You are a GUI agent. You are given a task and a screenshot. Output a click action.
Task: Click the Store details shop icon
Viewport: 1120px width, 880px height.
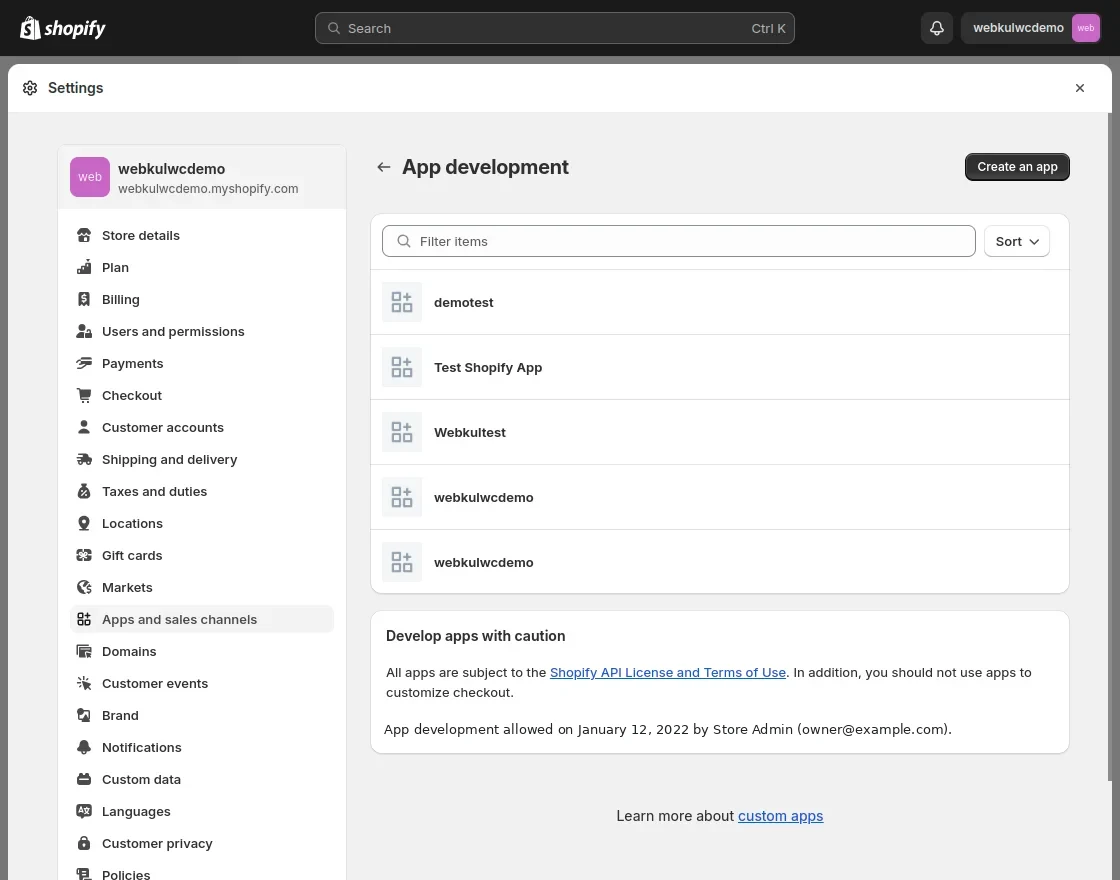84,235
